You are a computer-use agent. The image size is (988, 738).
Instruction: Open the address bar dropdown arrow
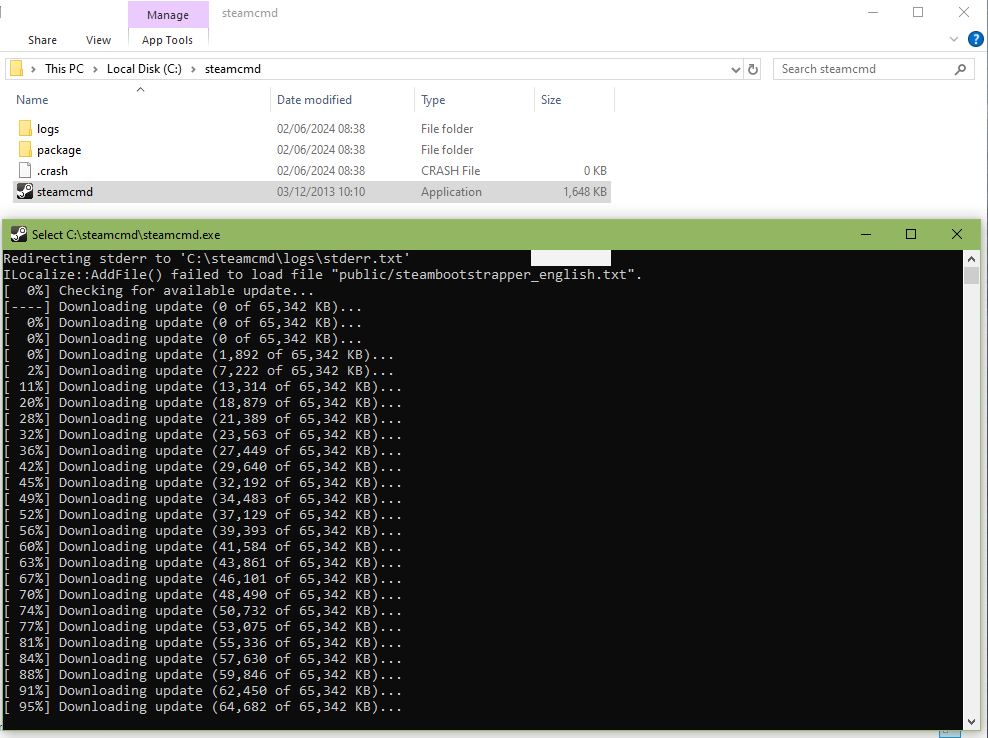(735, 69)
